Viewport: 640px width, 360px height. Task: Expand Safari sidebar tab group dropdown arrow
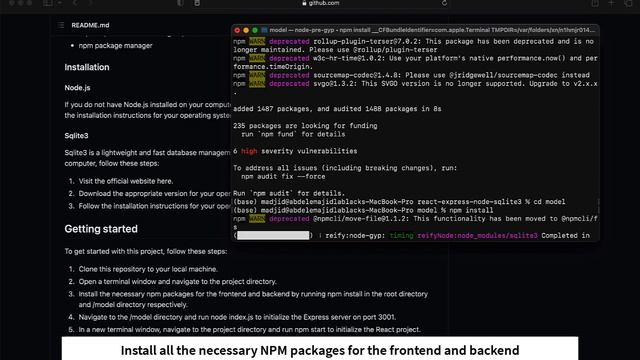60,3
